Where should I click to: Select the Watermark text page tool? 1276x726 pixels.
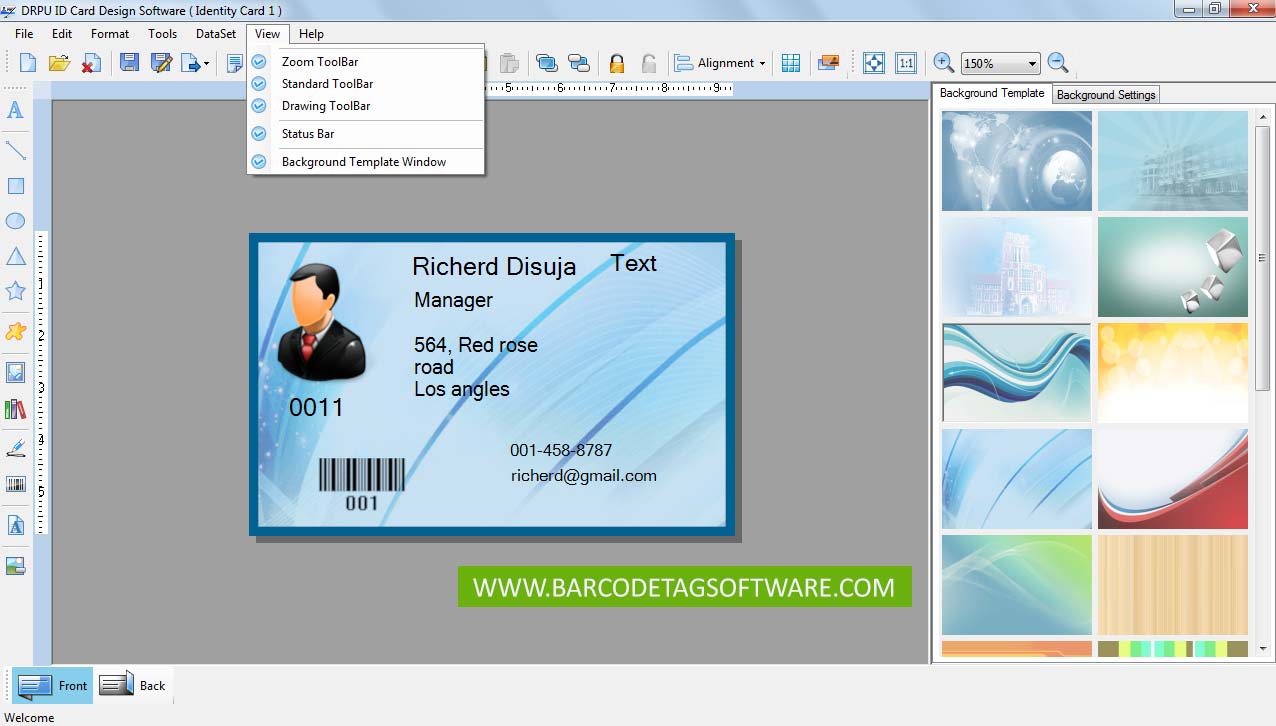[x=15, y=524]
